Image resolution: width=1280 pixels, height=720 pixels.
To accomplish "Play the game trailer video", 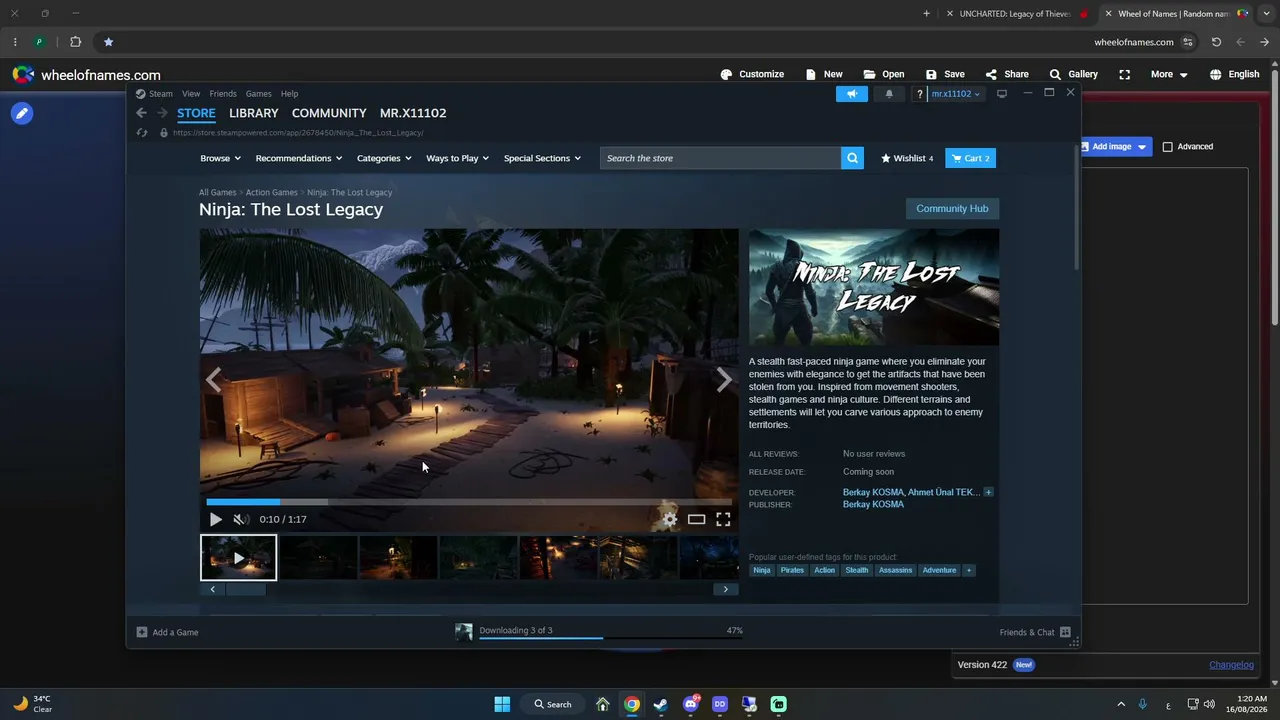I will pos(216,519).
